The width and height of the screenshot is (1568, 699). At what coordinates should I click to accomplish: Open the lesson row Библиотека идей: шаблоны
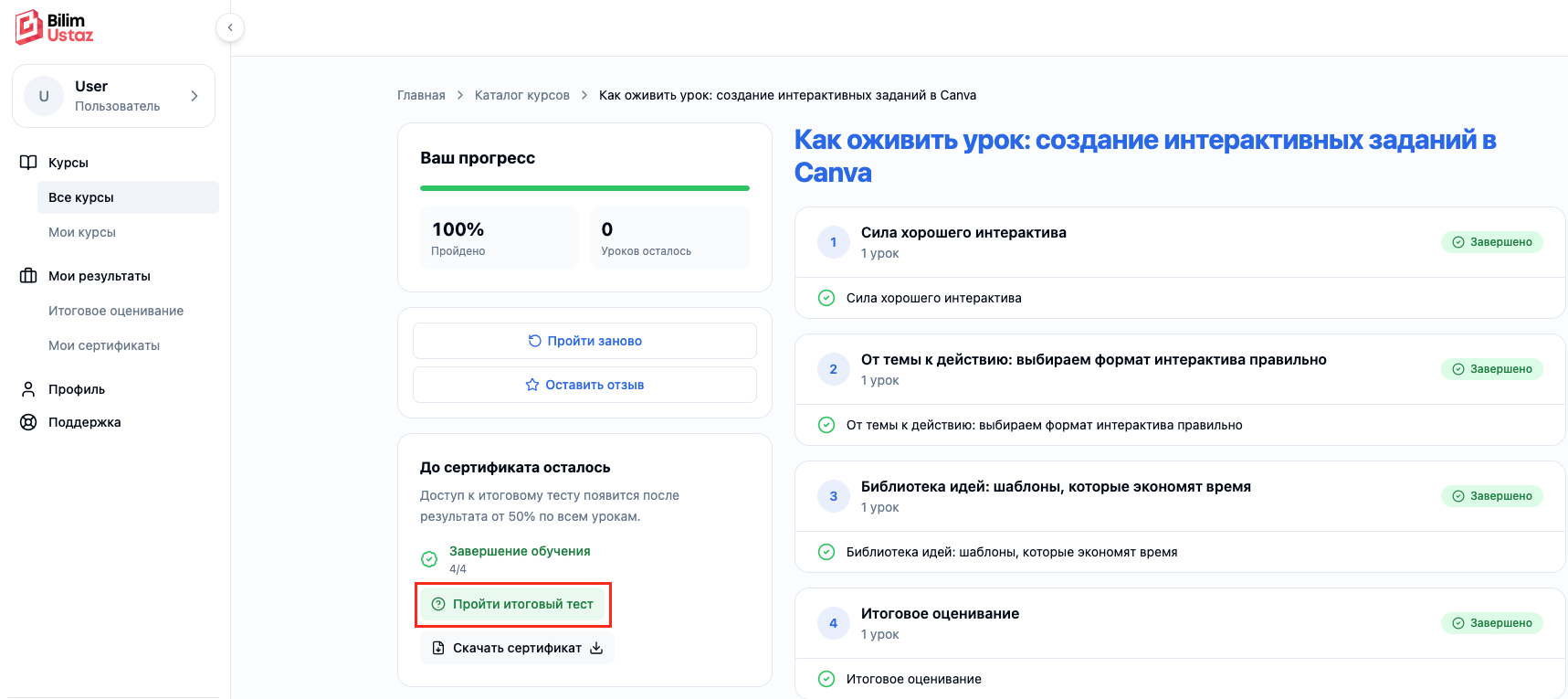point(1180,552)
